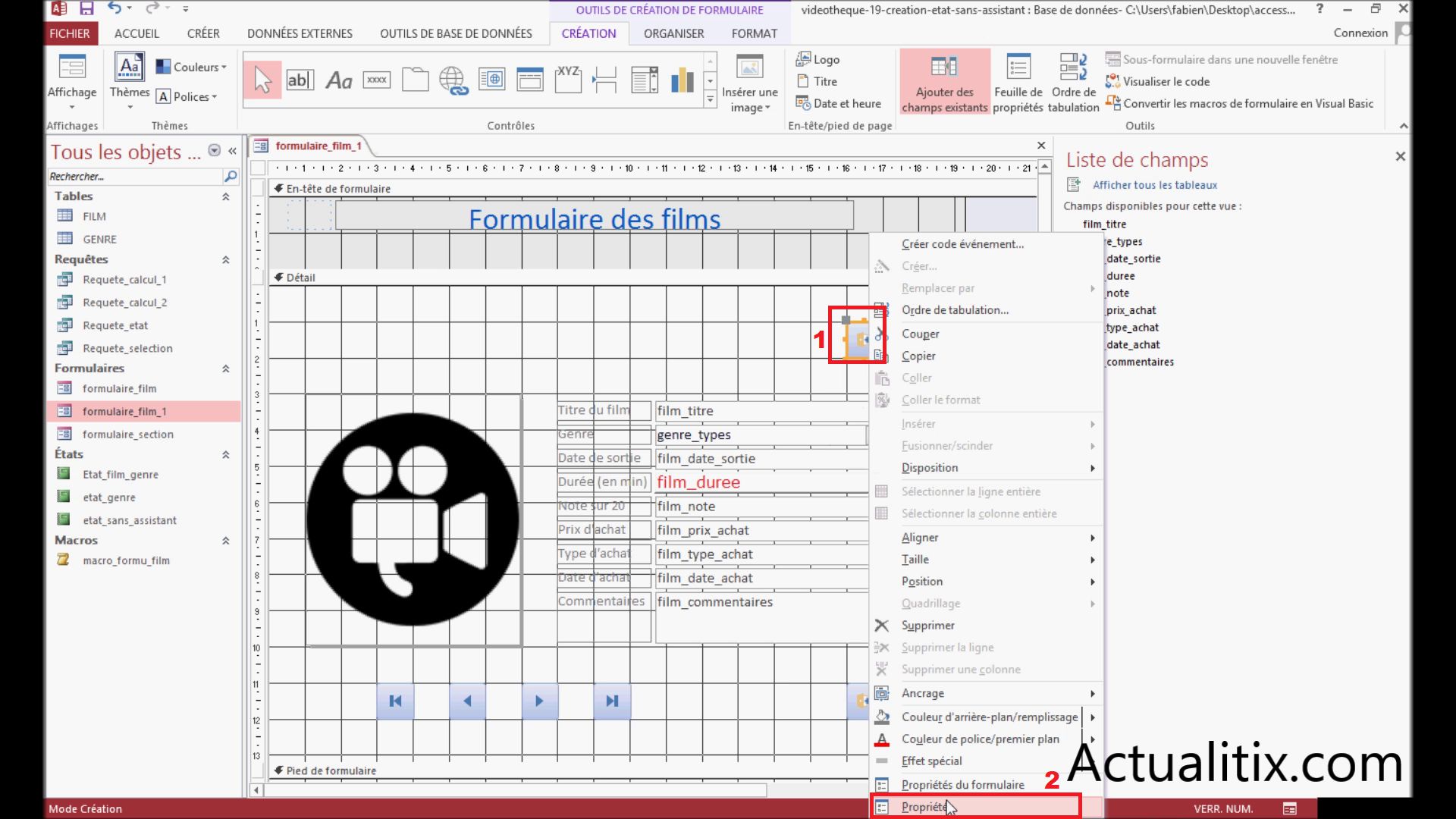
Task: Click the last record navigation button
Action: pyautogui.click(x=612, y=701)
